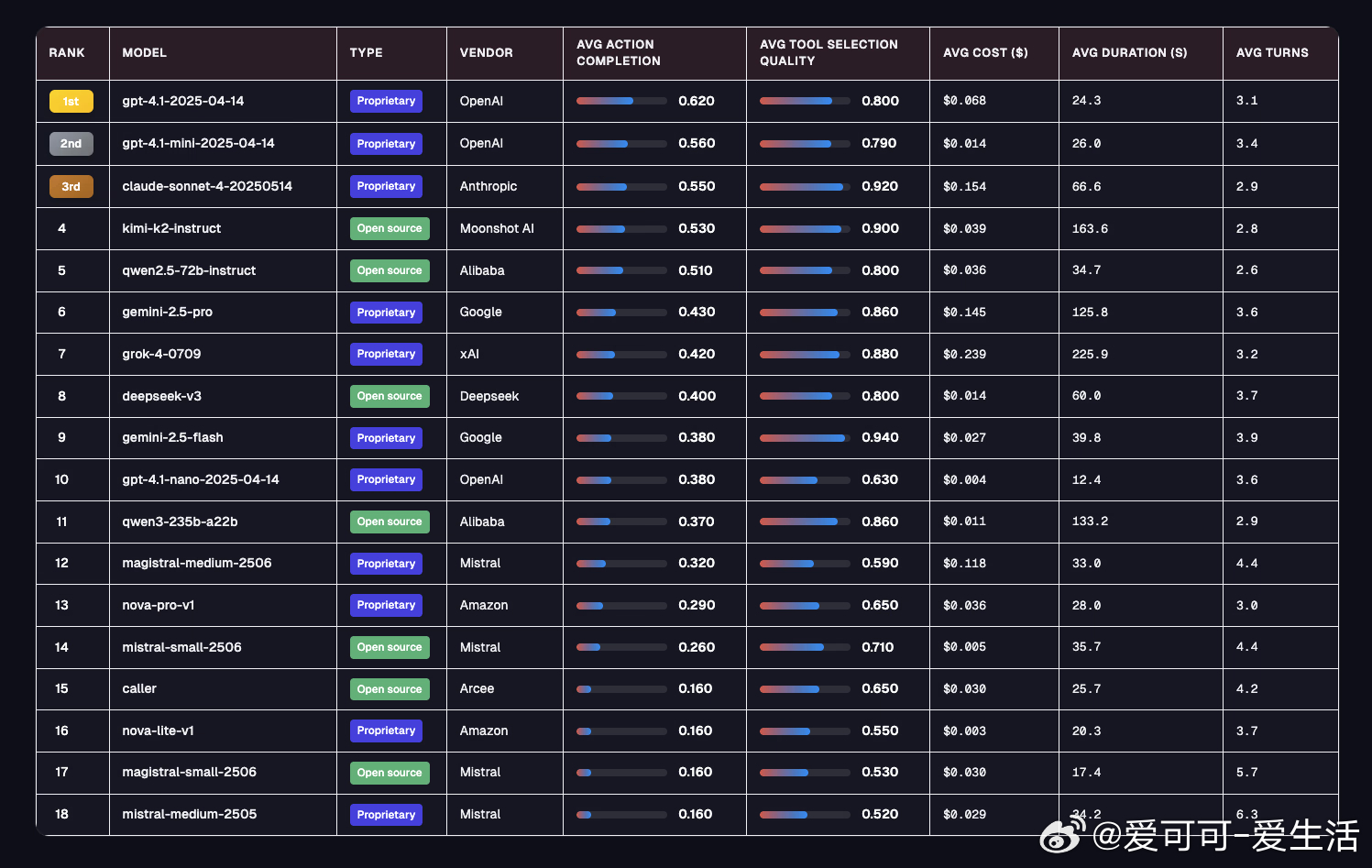Click the Proprietary tag for claude-sonnet-4-20250514
The height and width of the screenshot is (868, 1372).
(x=386, y=186)
